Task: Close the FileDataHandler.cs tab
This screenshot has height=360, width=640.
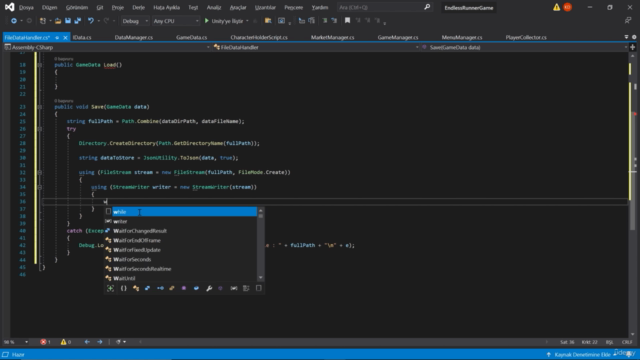Action: tap(65, 37)
